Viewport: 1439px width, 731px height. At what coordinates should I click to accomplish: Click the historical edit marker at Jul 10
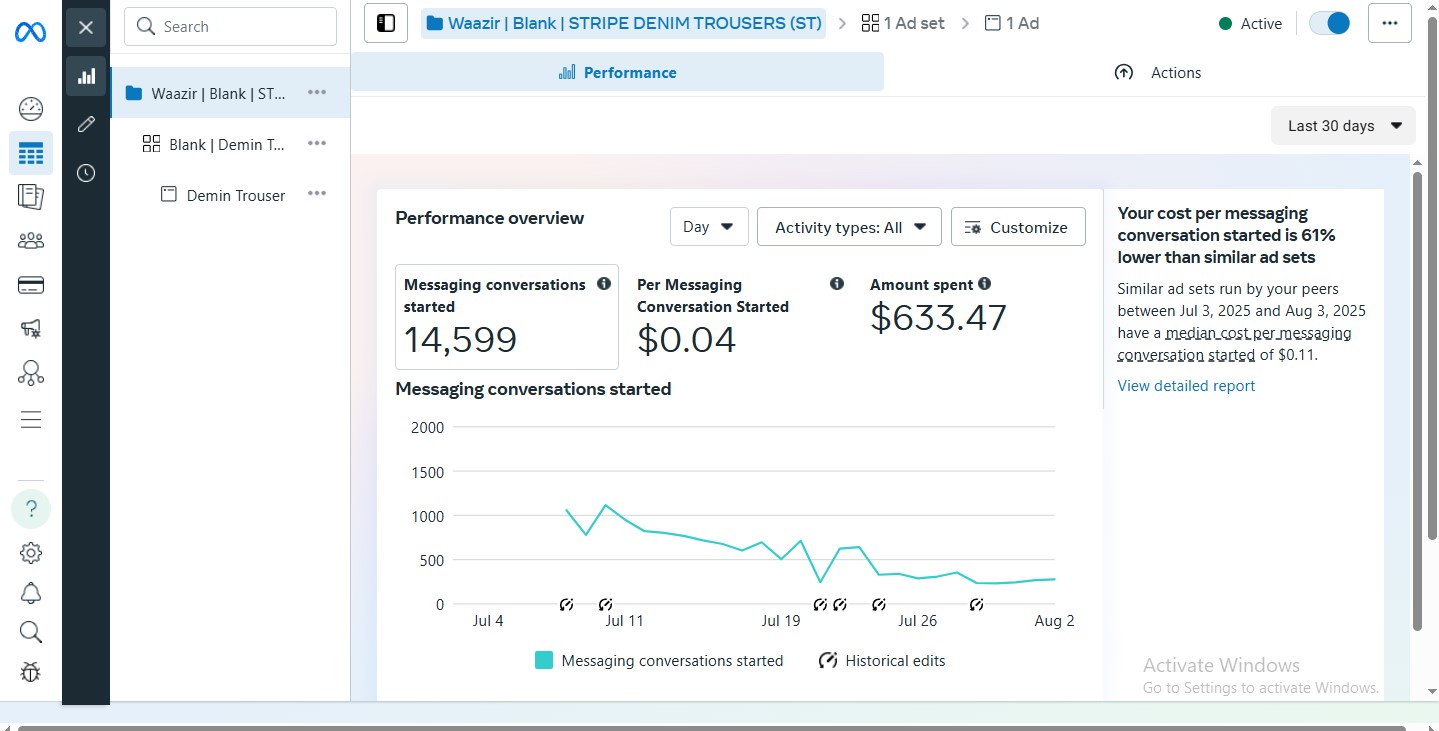click(x=605, y=604)
